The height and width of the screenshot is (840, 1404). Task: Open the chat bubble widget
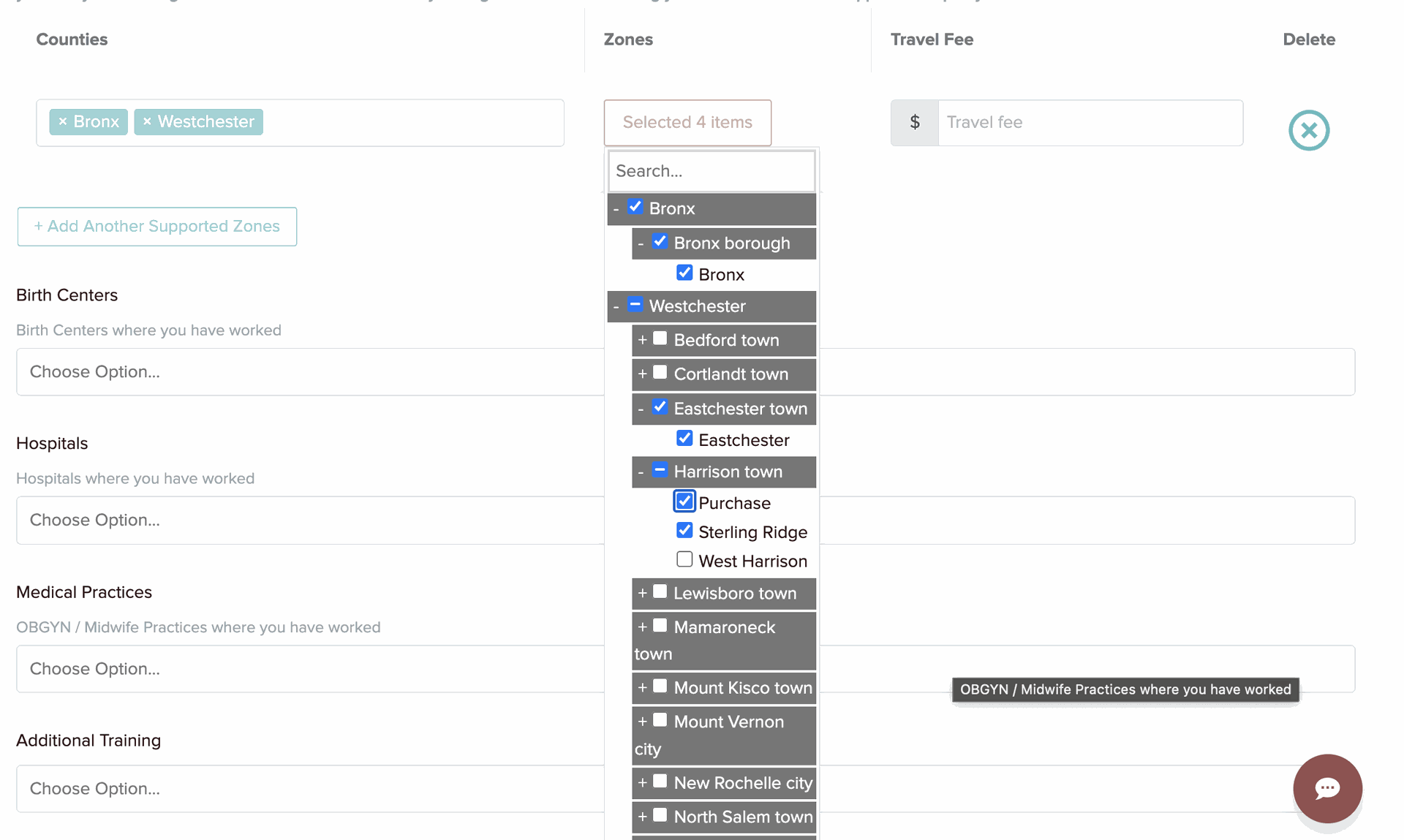pyautogui.click(x=1326, y=788)
